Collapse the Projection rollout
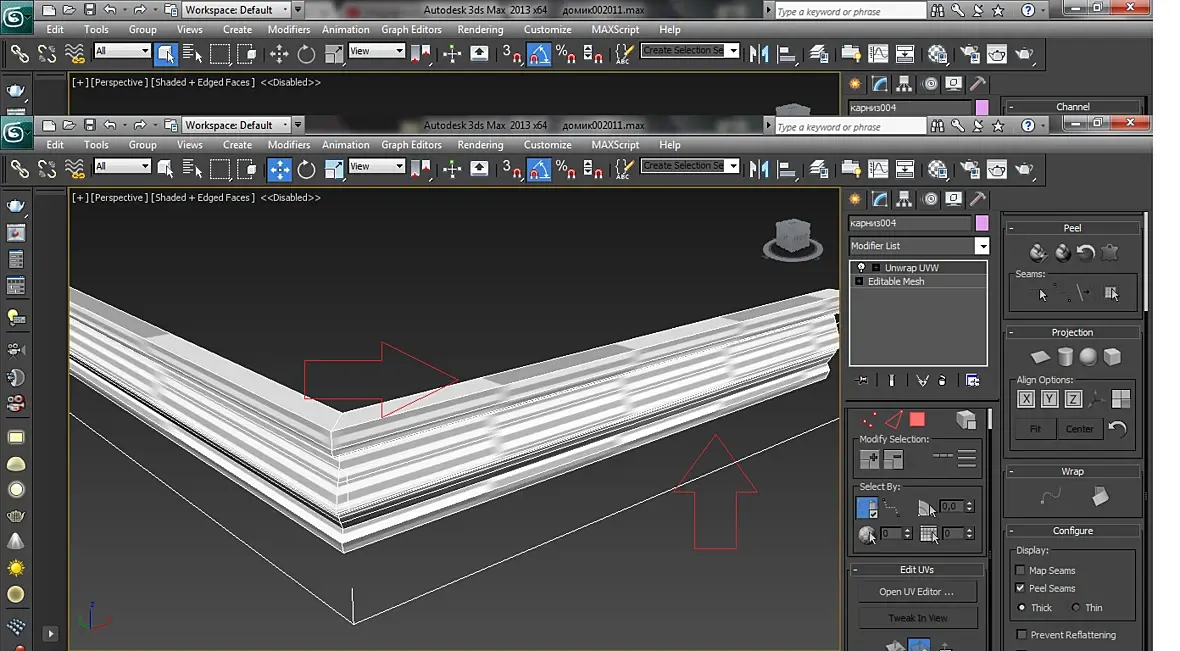The width and height of the screenshot is (1180, 651). tap(1072, 332)
